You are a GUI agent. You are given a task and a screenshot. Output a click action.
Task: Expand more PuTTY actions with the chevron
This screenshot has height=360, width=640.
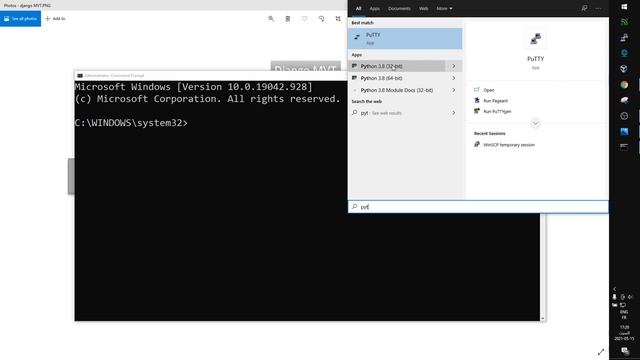tap(536, 123)
